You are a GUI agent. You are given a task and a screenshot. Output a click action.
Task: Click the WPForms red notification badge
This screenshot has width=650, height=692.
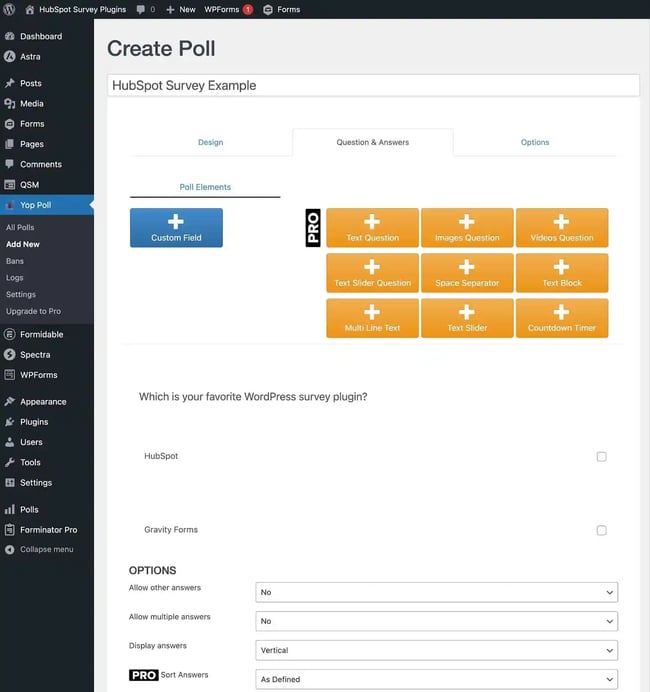point(248,9)
